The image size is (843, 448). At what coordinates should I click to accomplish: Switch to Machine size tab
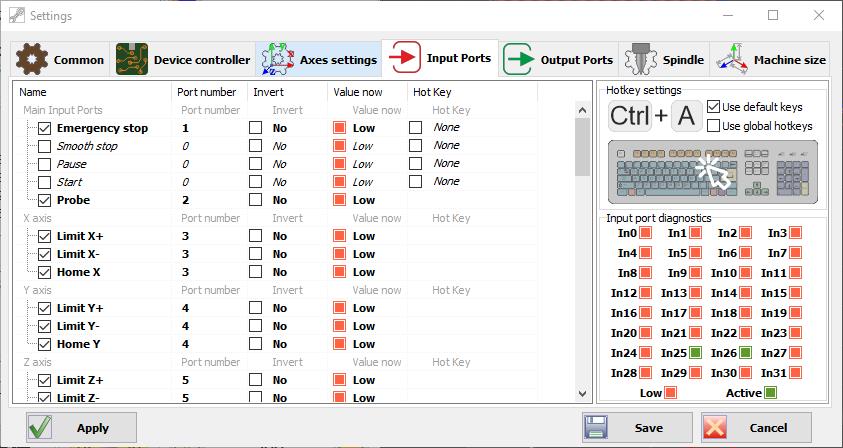pos(770,59)
